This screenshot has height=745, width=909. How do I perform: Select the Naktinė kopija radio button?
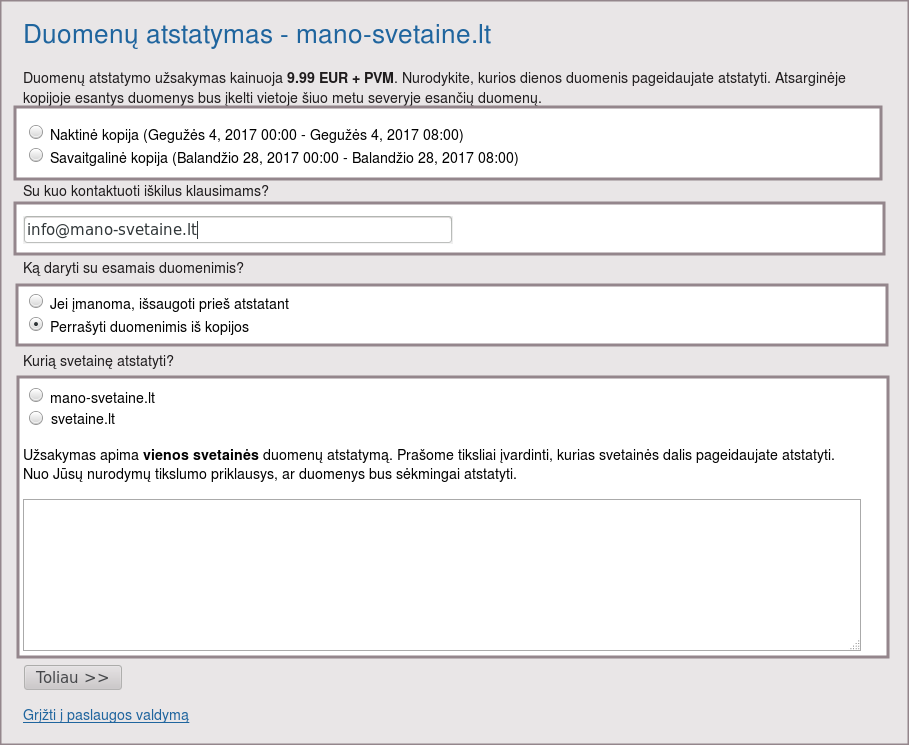(36, 132)
